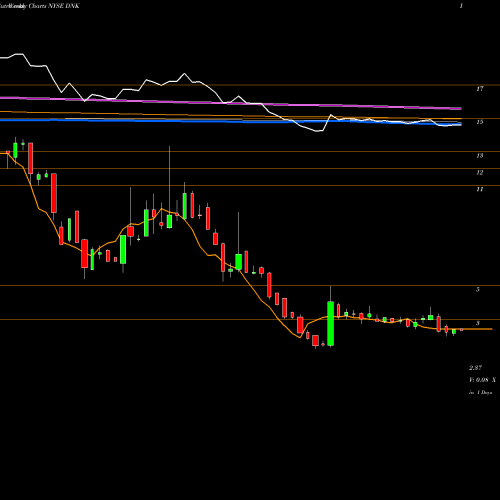This screenshot has width=500, height=500.
Task: Click the '3' price axis label
Action: 478,323
